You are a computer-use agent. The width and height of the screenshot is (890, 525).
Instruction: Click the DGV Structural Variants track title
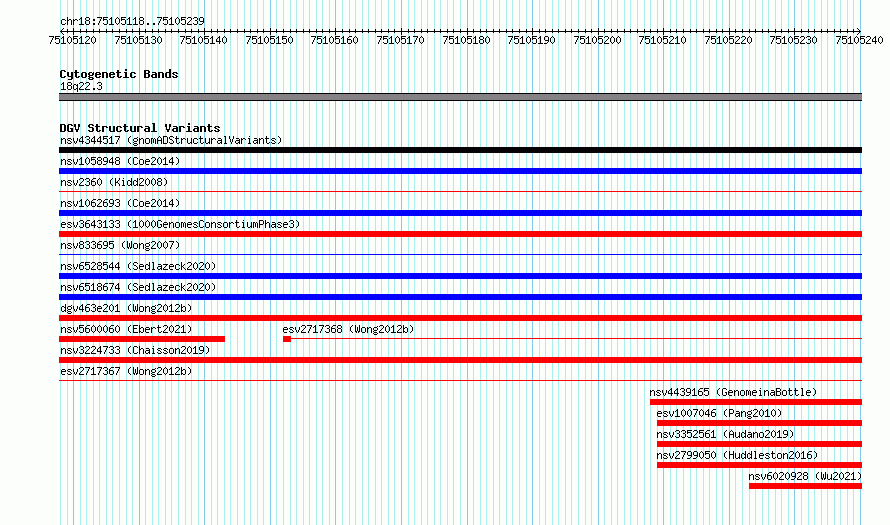[140, 128]
